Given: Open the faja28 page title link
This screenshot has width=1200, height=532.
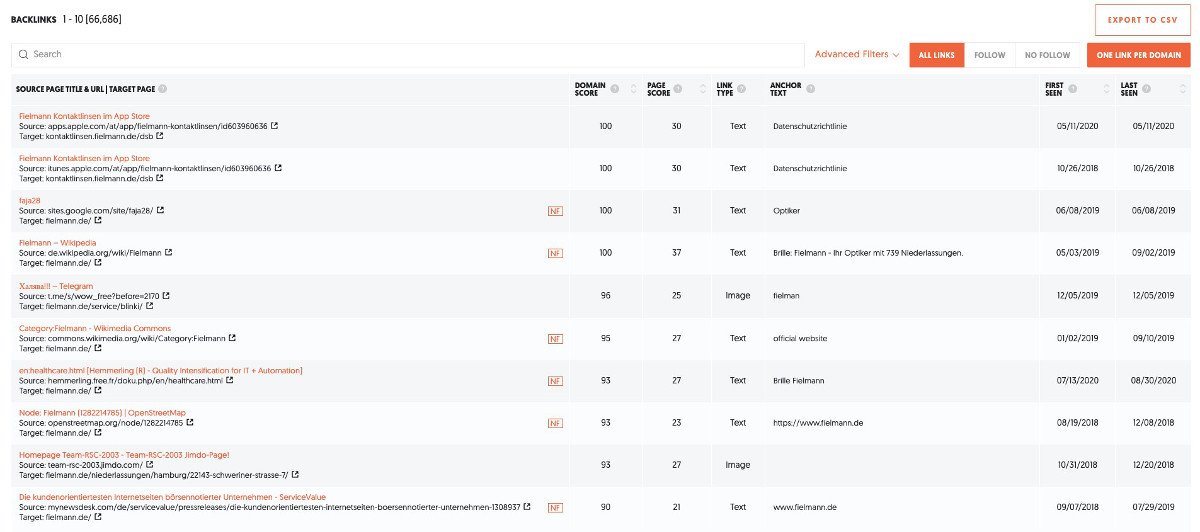Looking at the screenshot, I should 29,200.
